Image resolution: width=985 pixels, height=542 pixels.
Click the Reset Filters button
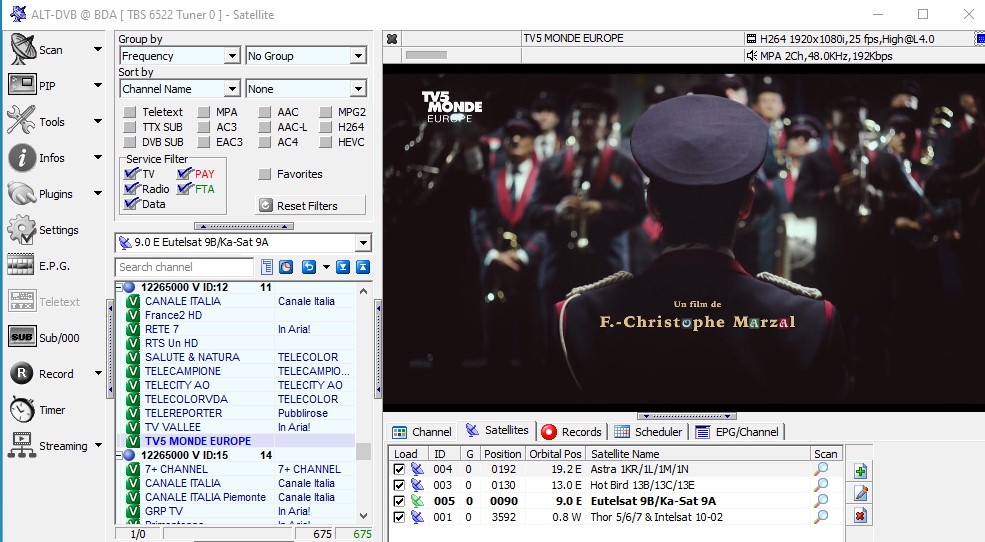(x=310, y=205)
